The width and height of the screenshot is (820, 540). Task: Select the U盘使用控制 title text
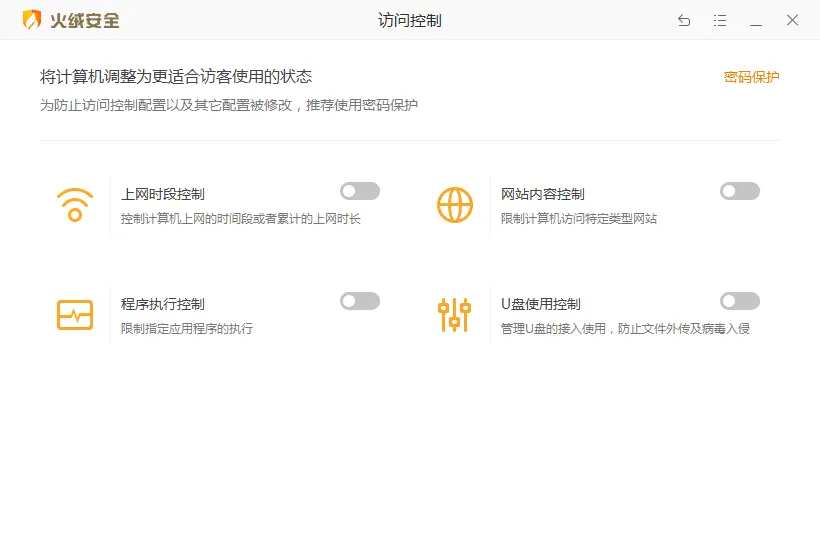pyautogui.click(x=541, y=304)
